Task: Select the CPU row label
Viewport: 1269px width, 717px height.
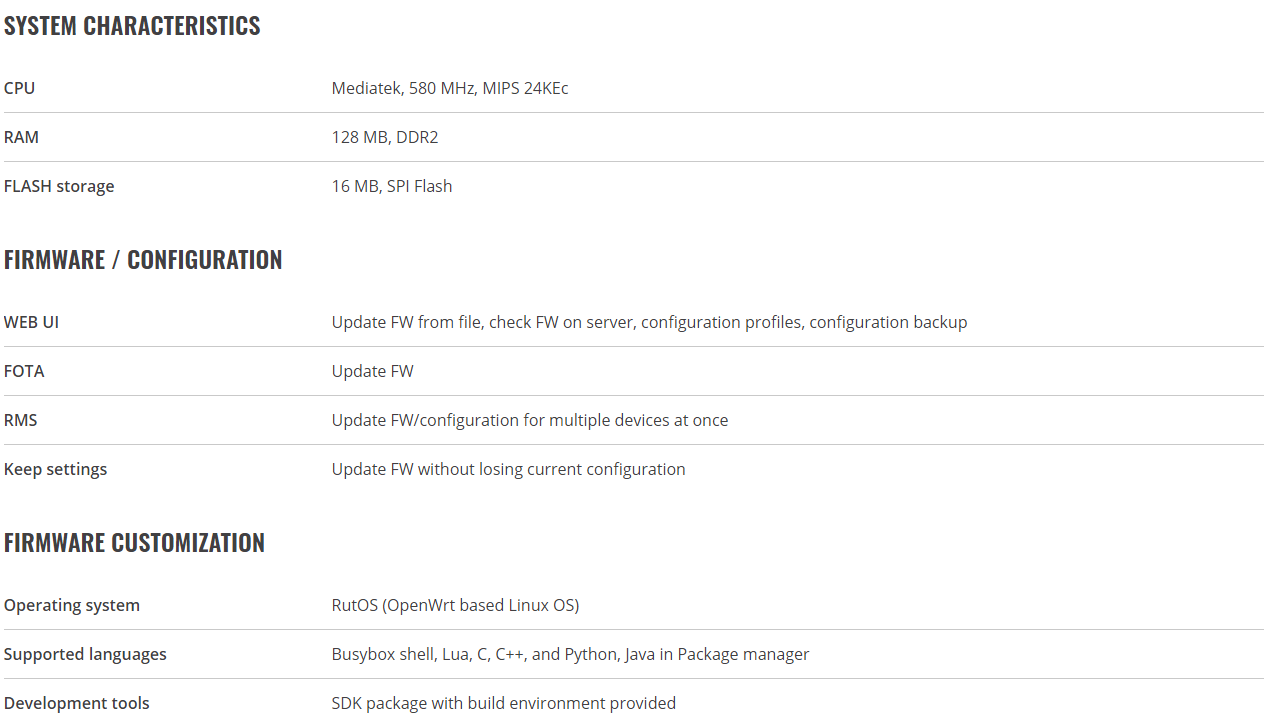Action: point(19,88)
